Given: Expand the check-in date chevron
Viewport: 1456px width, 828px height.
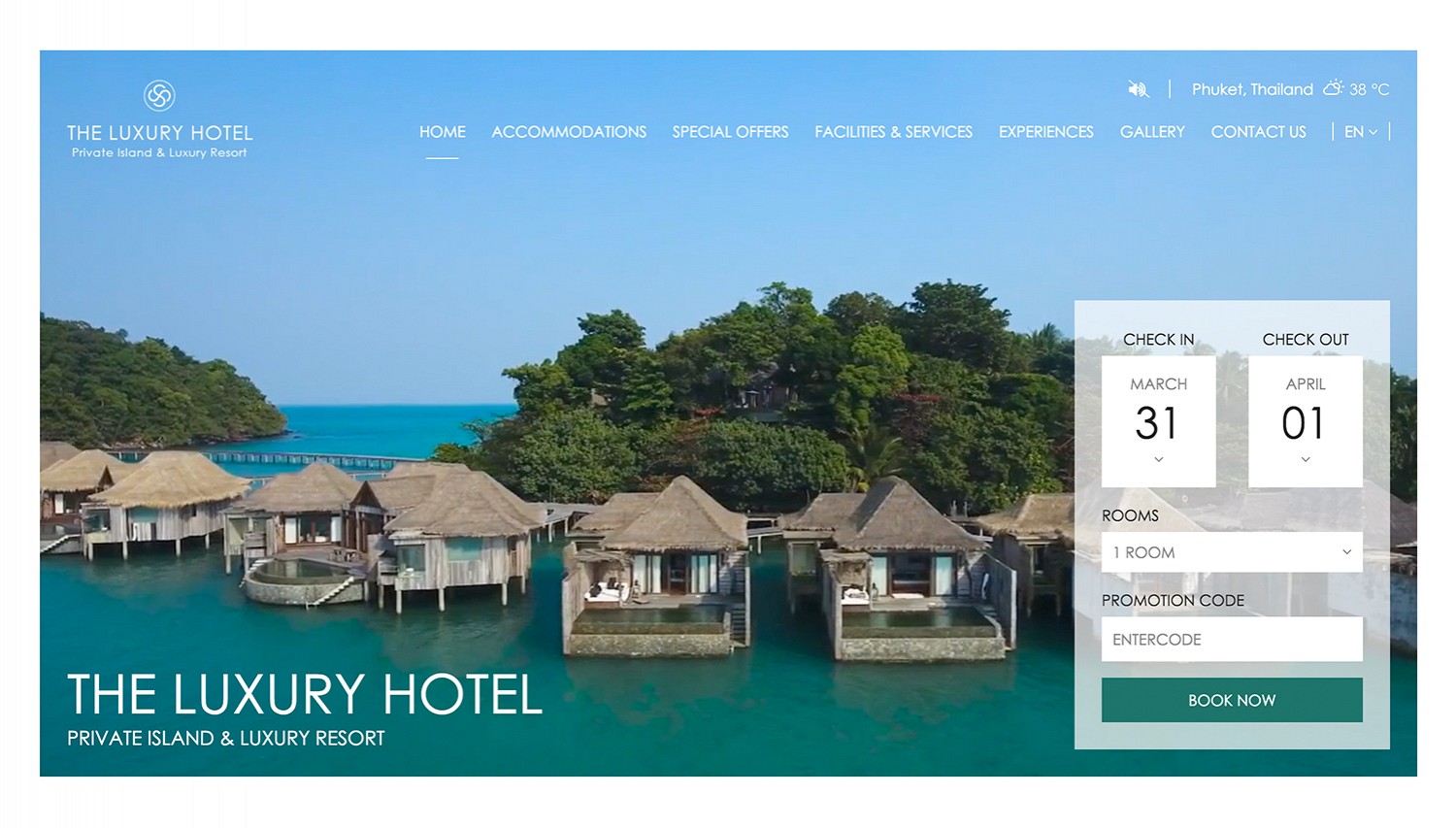Looking at the screenshot, I should [1159, 459].
